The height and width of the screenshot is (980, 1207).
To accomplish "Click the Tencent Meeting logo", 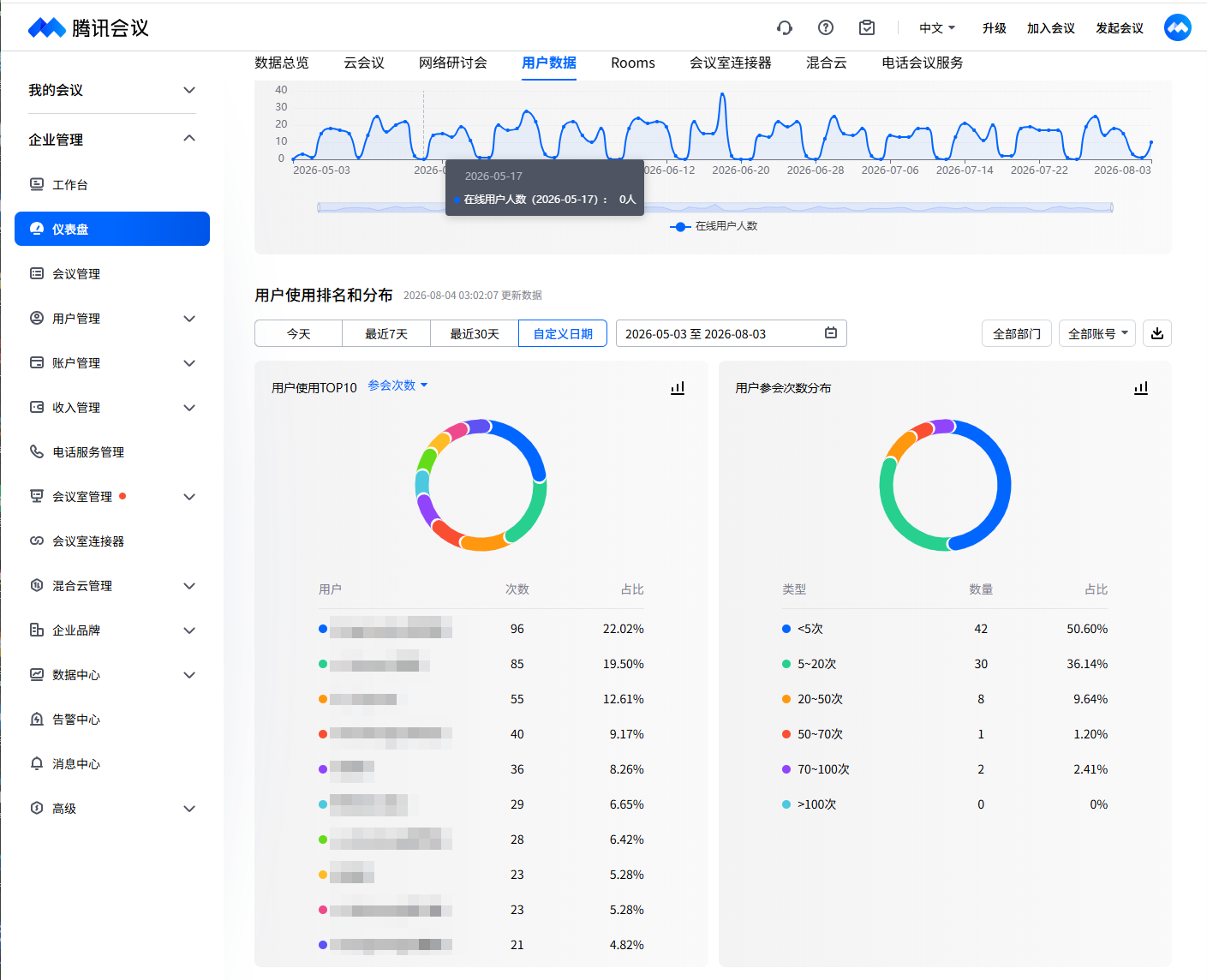I will coord(89,27).
